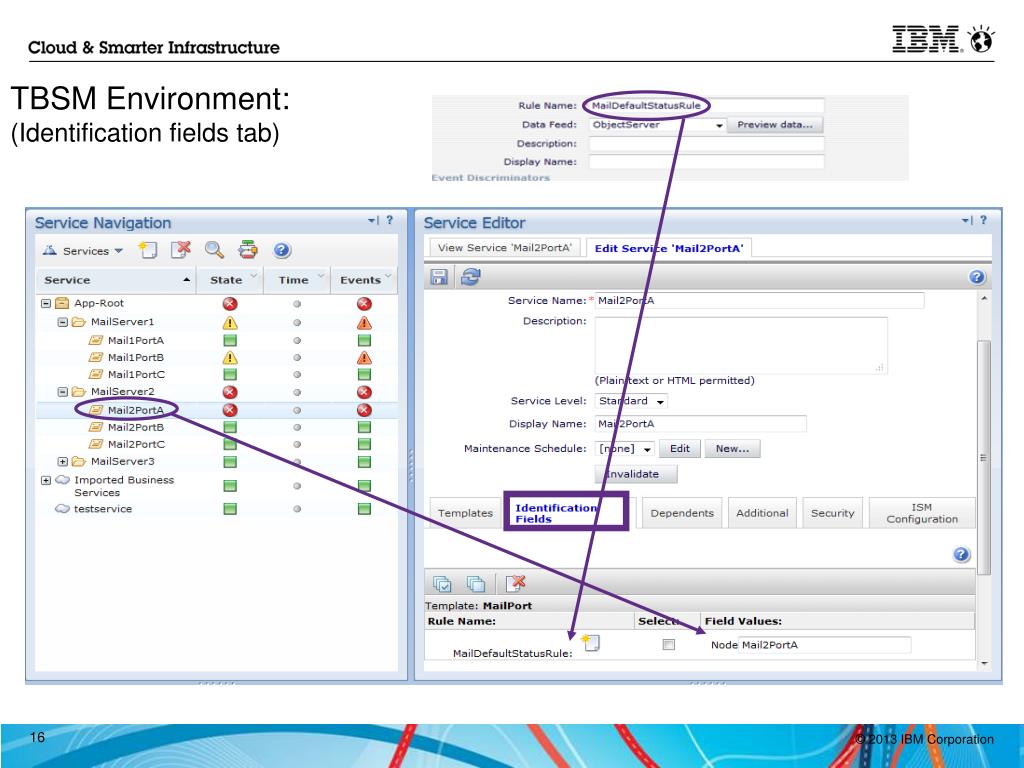Click the Edit maintenance schedule button
Viewport: 1024px width, 768px height.
pos(680,449)
